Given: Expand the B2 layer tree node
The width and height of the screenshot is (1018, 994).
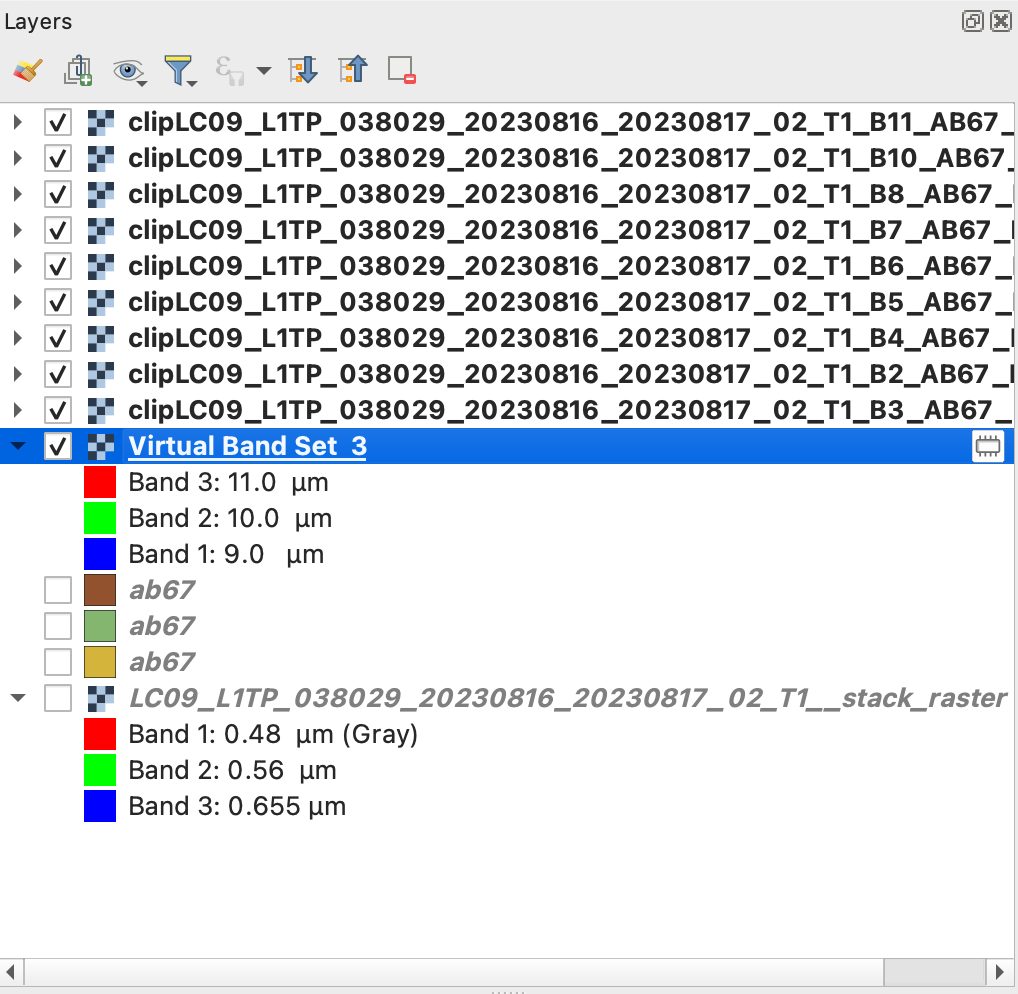Looking at the screenshot, I should click(18, 374).
